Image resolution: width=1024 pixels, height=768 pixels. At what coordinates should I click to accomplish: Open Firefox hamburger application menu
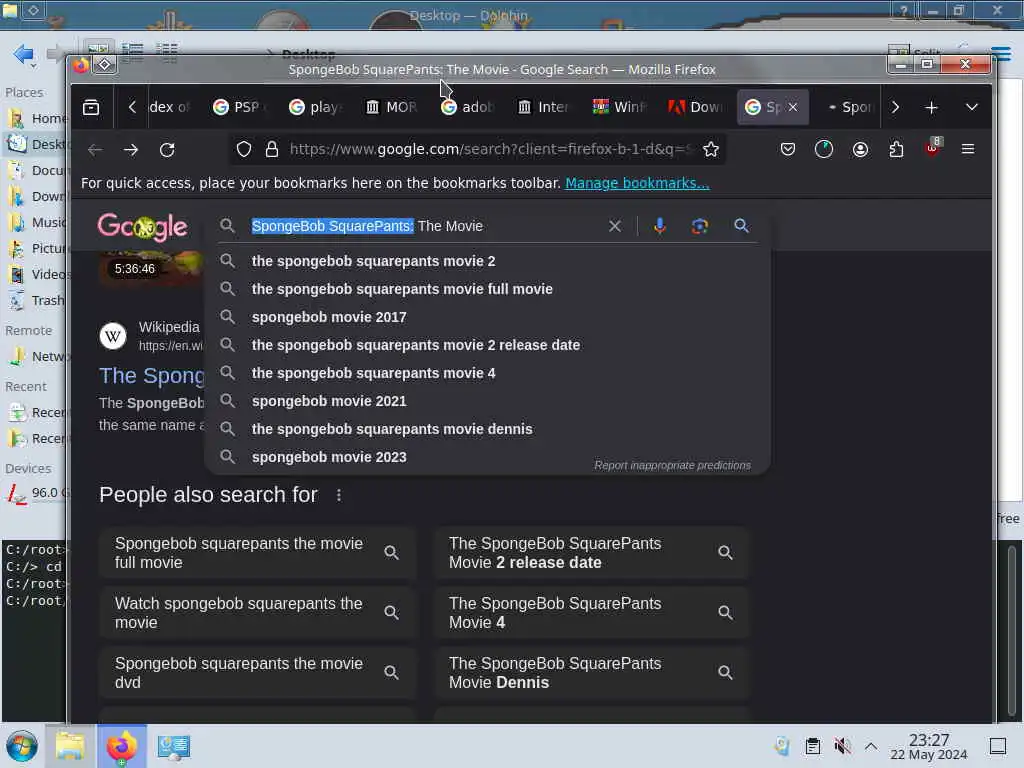point(968,150)
